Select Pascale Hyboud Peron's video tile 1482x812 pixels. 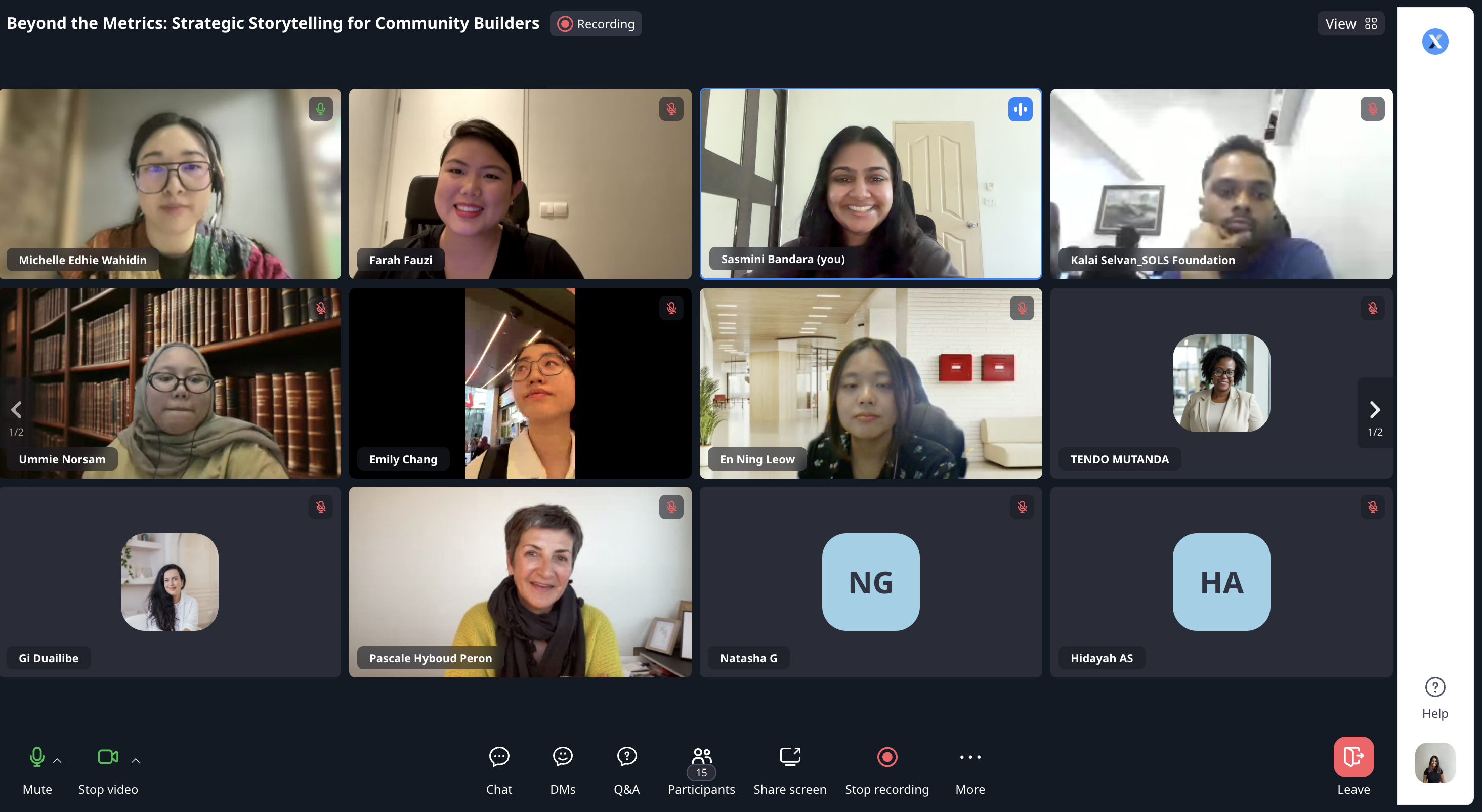pyautogui.click(x=520, y=581)
